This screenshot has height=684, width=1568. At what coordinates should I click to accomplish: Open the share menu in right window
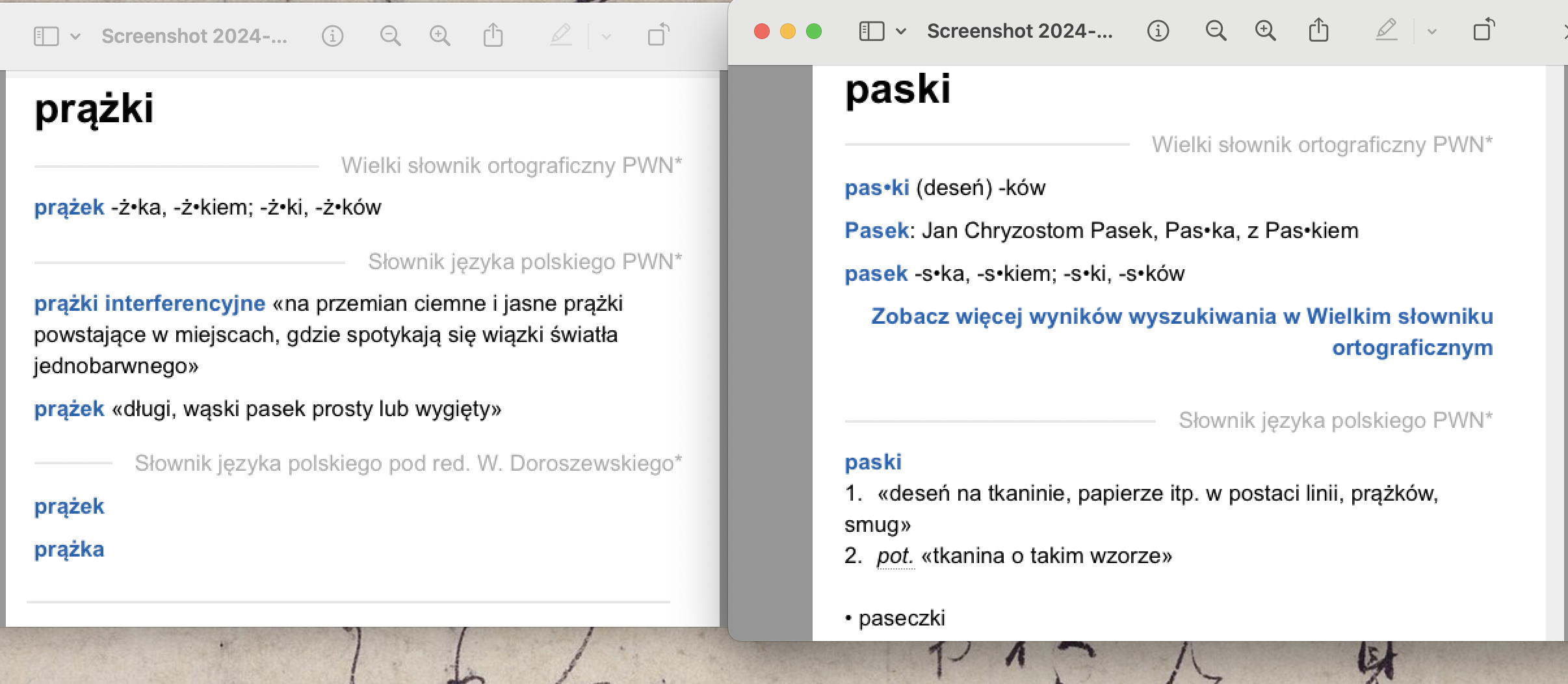pos(1318,30)
